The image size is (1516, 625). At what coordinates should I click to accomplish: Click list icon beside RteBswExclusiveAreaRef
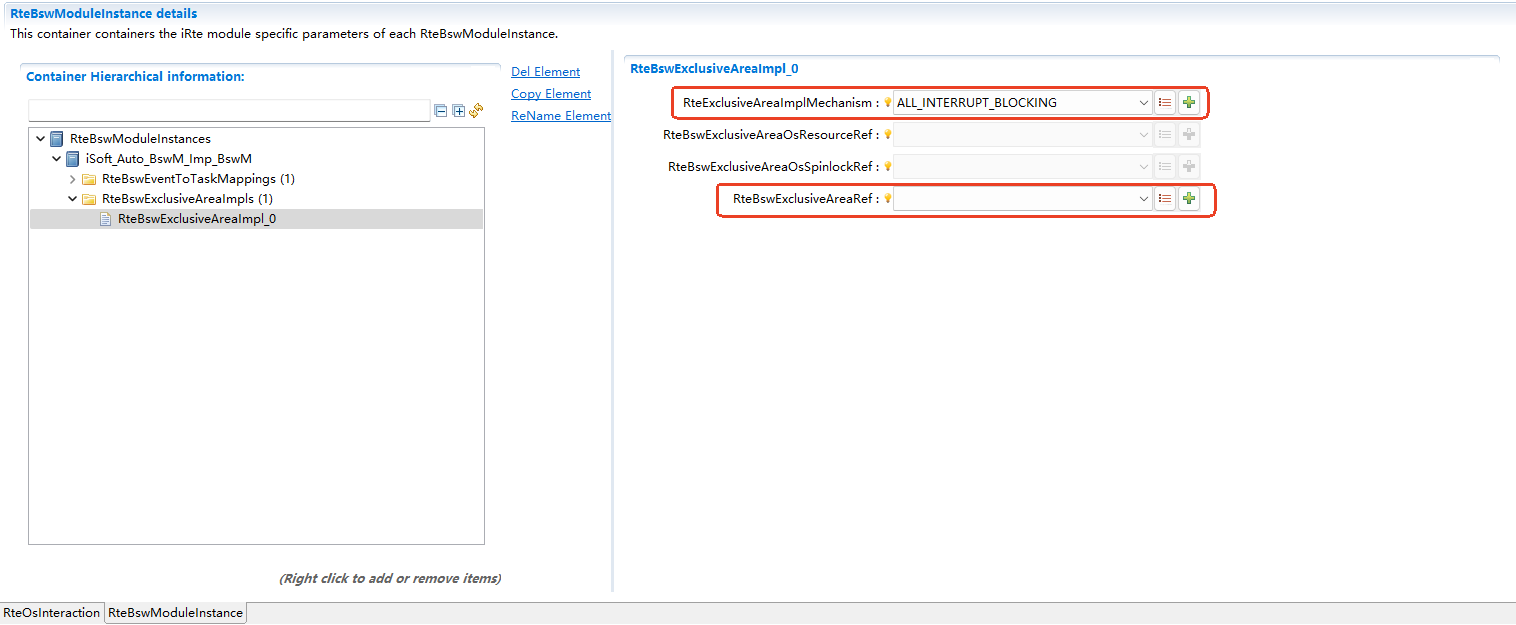coord(1165,199)
